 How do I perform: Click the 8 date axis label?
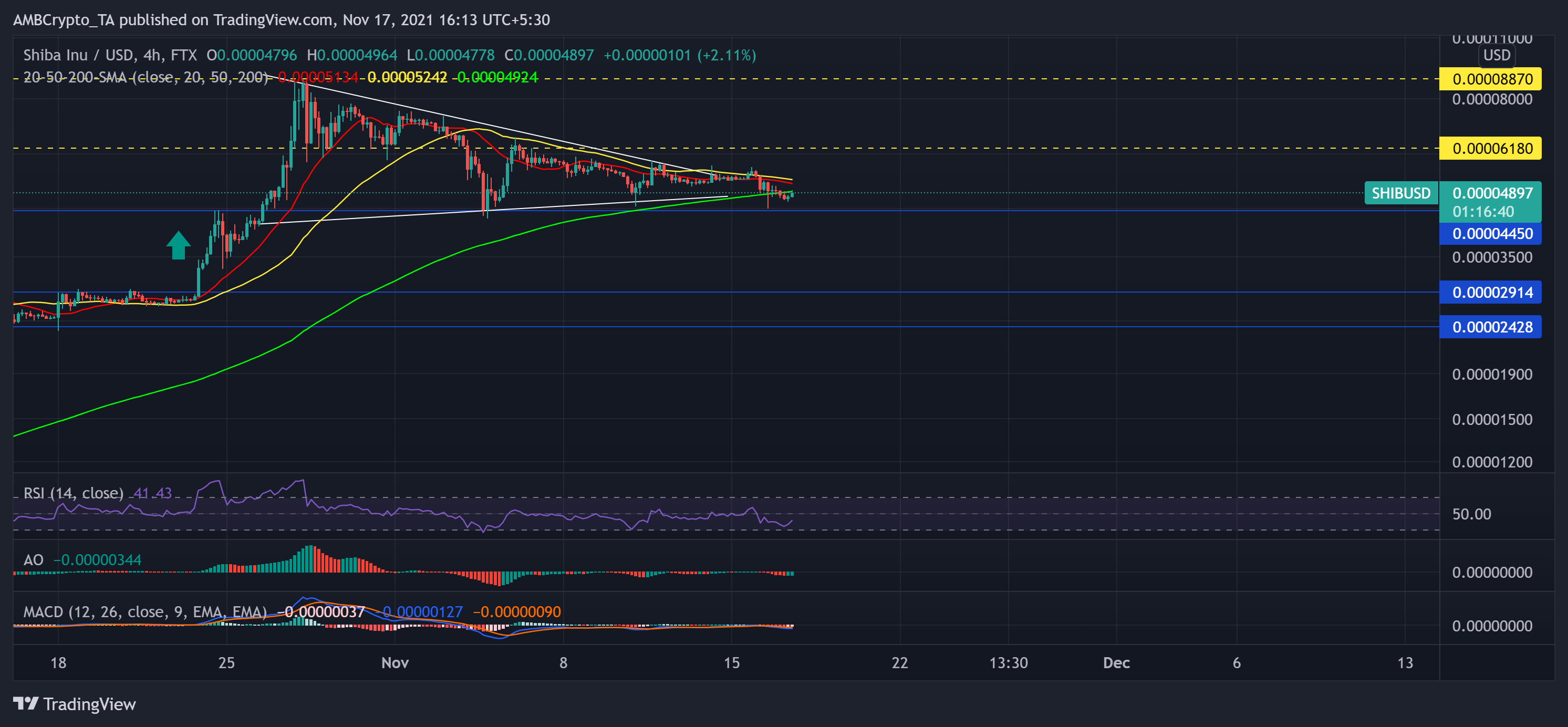coord(564,662)
